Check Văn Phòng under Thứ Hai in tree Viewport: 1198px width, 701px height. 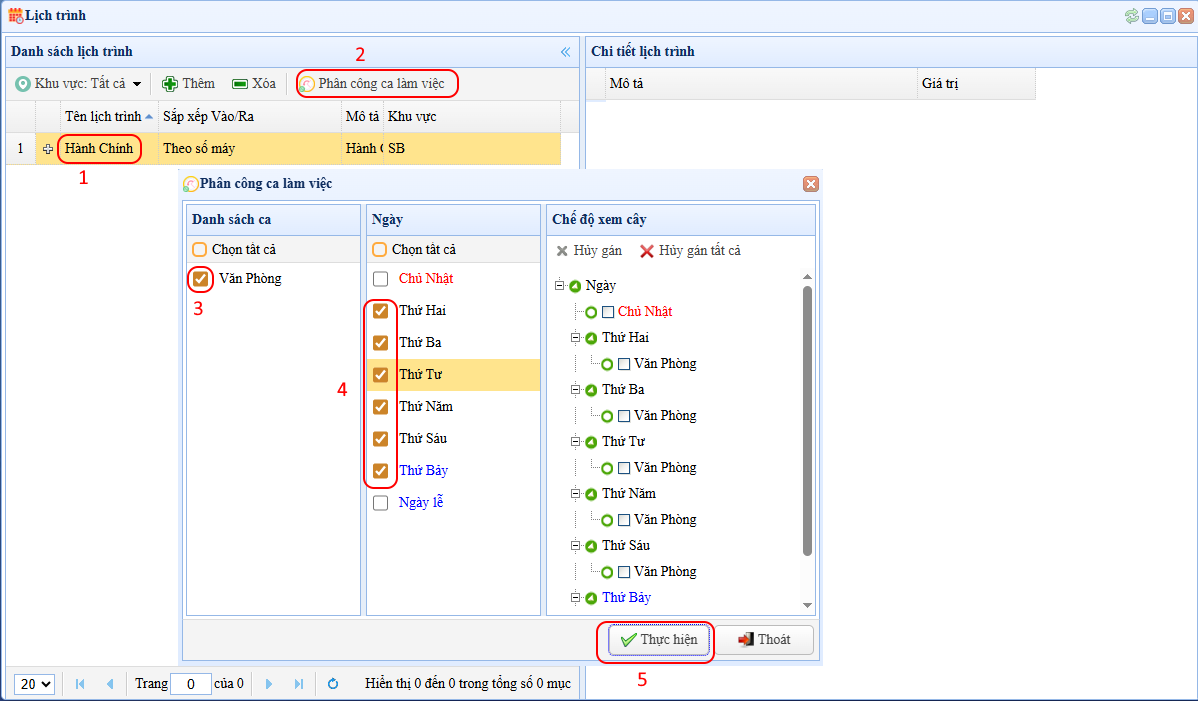point(624,364)
